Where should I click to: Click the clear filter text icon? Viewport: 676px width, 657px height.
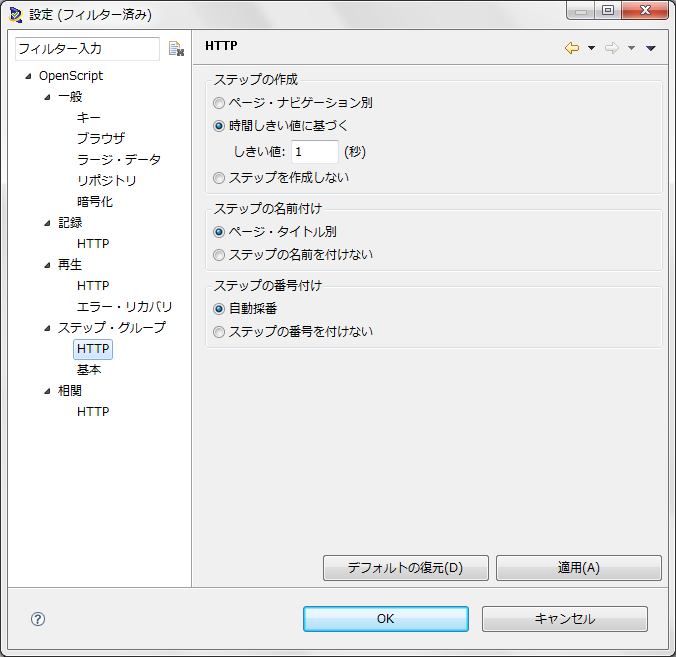click(x=176, y=49)
